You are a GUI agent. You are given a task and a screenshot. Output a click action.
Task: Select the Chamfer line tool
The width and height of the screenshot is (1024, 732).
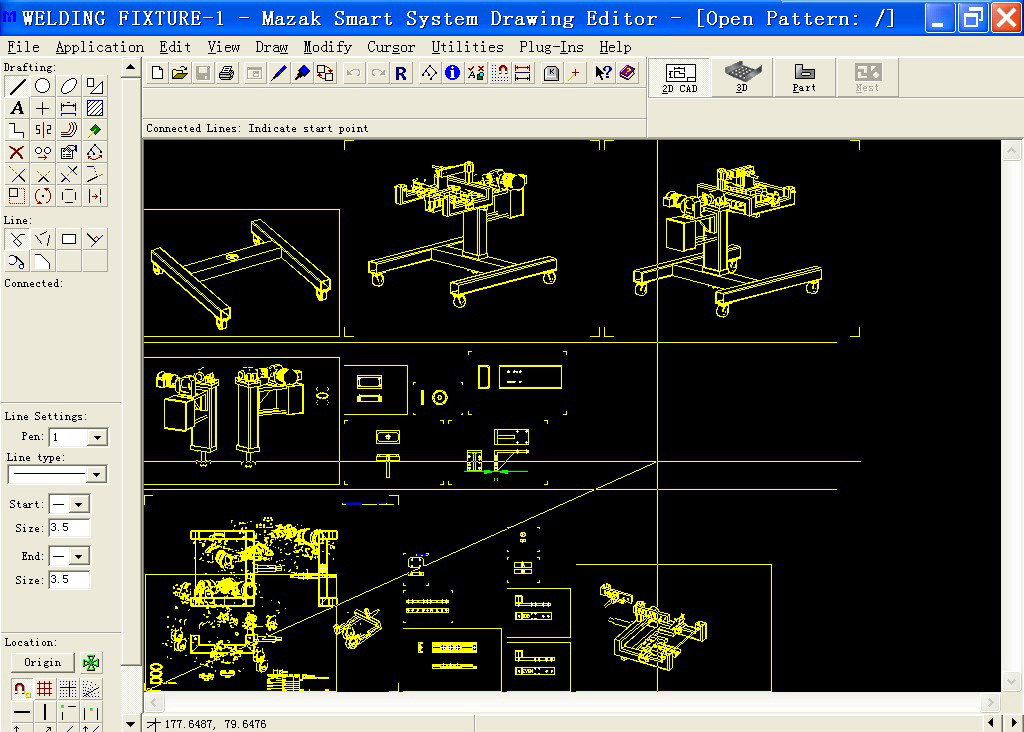[x=42, y=261]
